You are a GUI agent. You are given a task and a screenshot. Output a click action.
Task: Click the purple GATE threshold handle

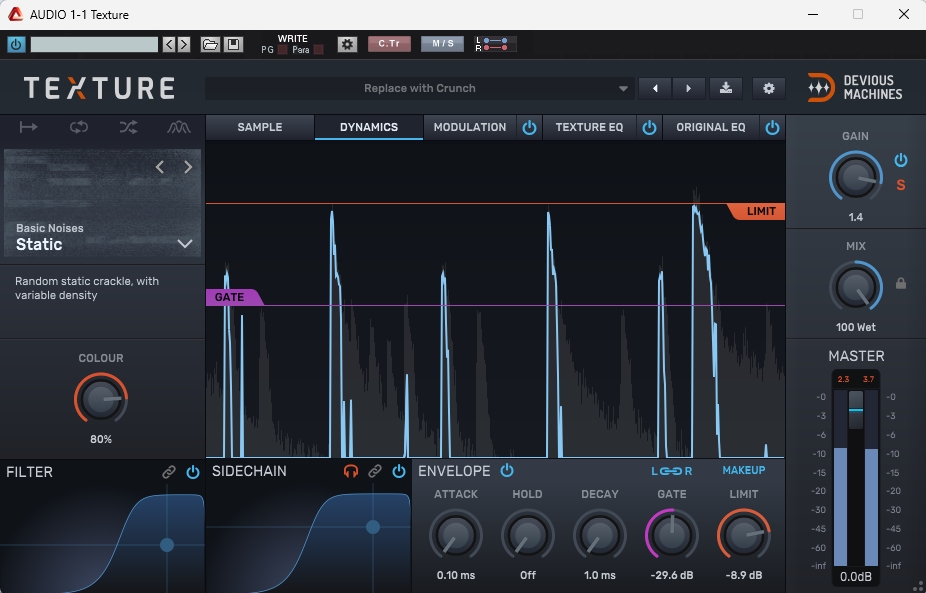click(x=234, y=297)
